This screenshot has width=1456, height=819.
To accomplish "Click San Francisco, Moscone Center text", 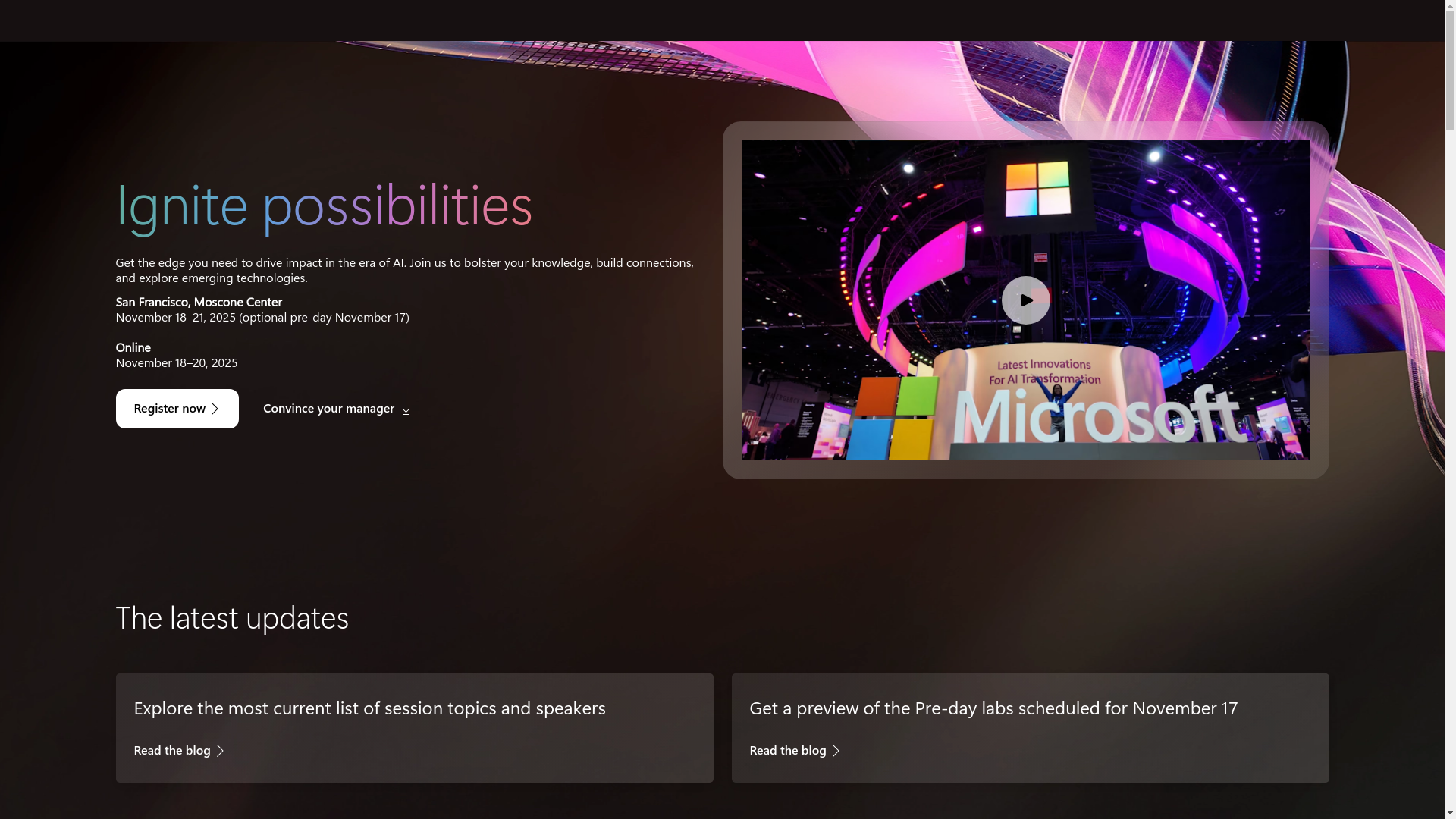I will 199,302.
